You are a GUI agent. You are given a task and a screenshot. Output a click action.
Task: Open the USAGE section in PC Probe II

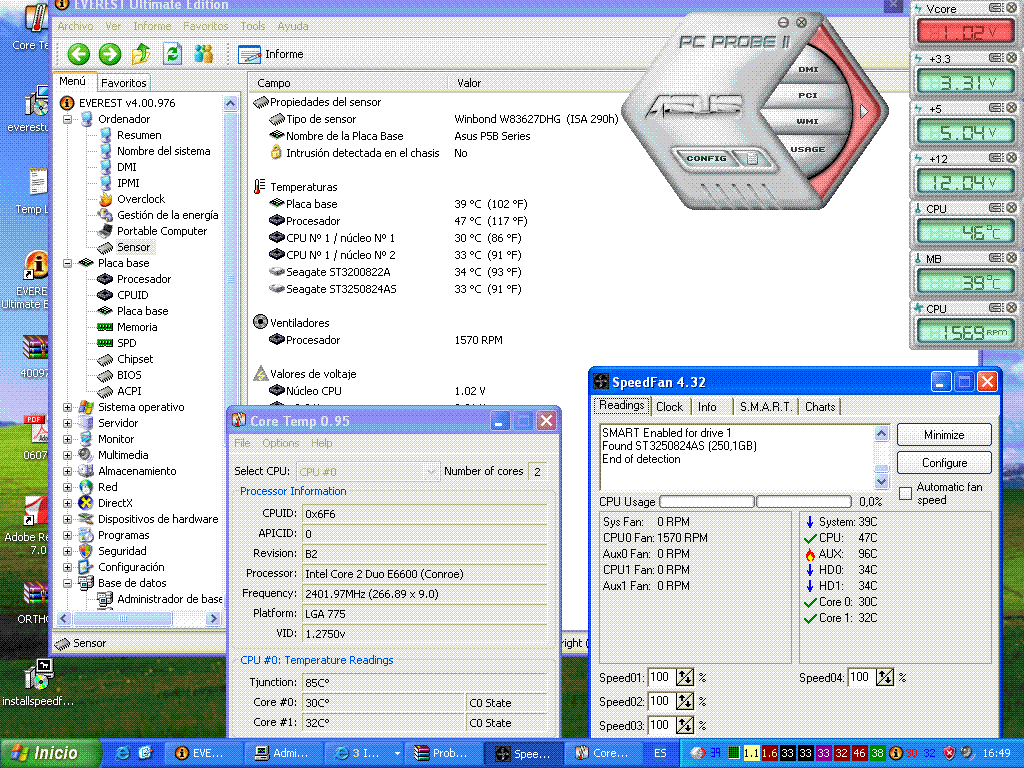tap(807, 149)
